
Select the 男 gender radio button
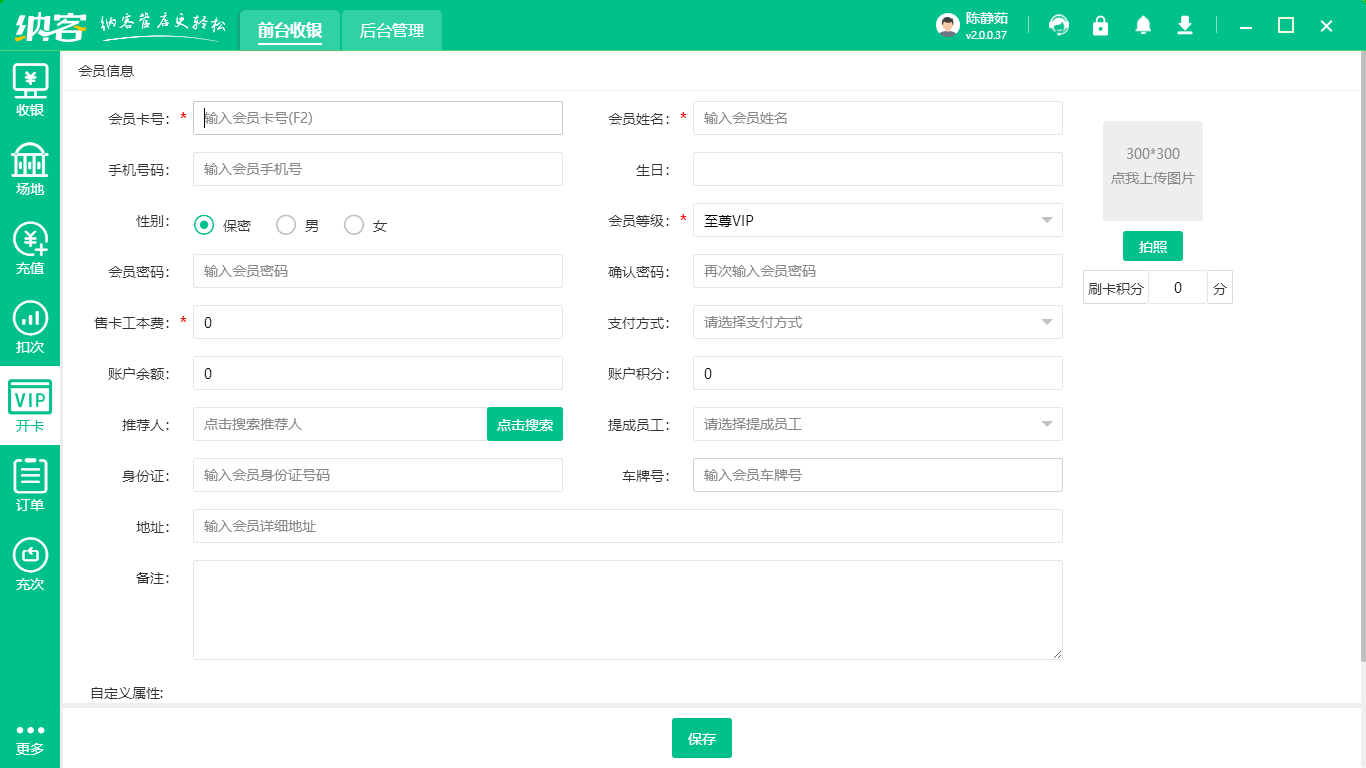click(x=286, y=225)
